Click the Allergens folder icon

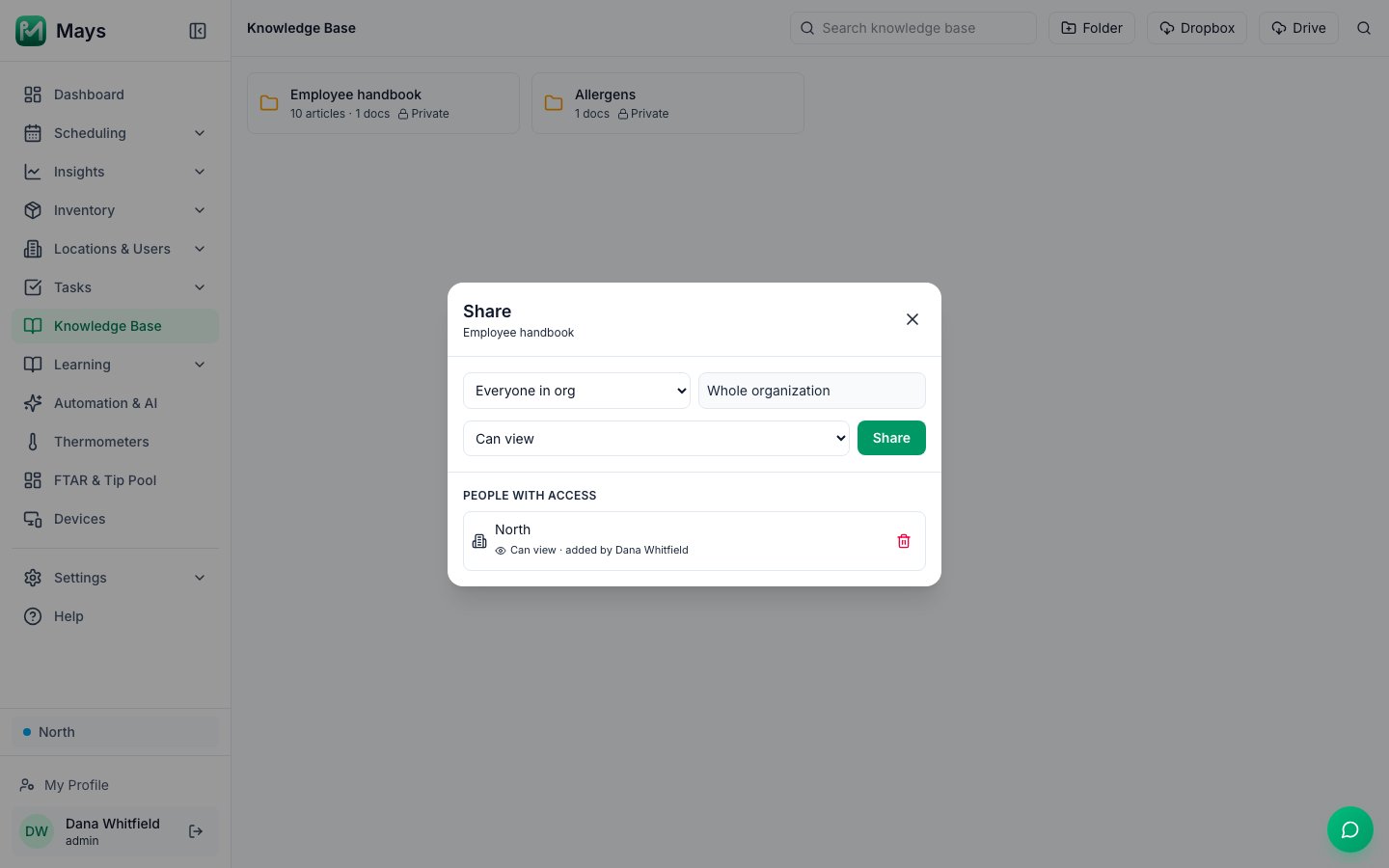(x=554, y=103)
